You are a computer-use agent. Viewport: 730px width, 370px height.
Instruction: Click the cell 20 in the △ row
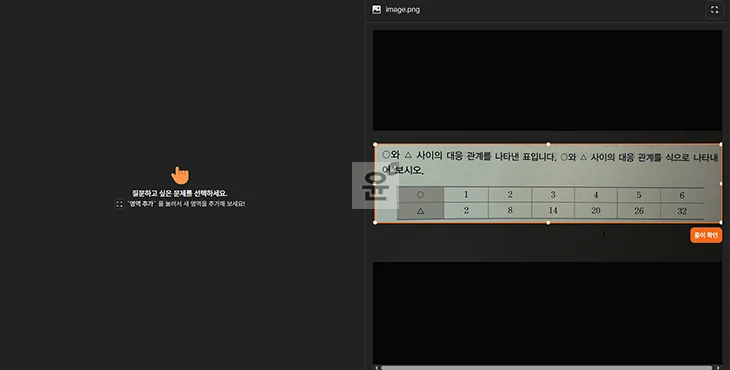pyautogui.click(x=596, y=211)
